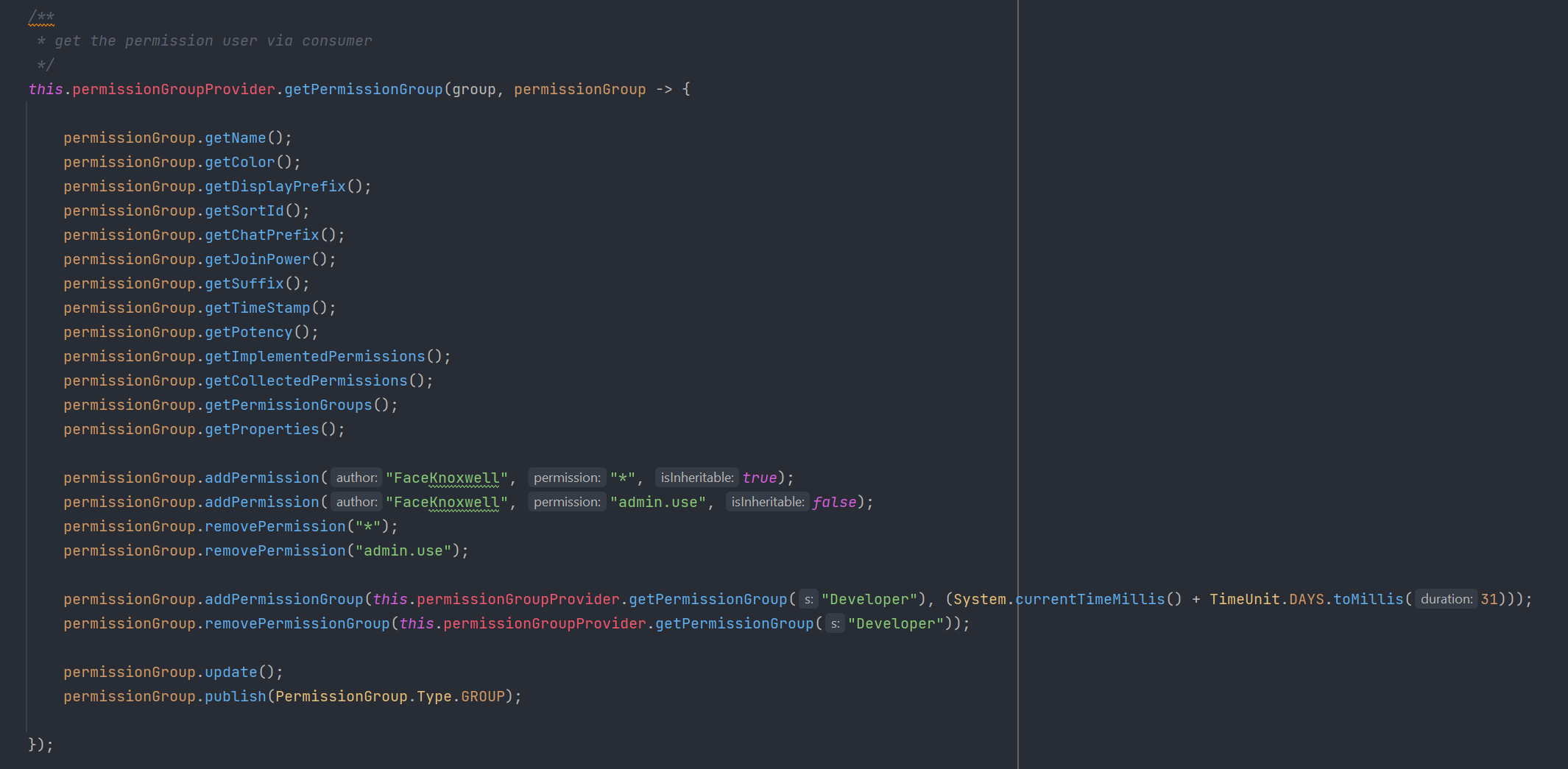
Task: Click the "Developer" string in removePermissionGroup line
Action: click(896, 623)
